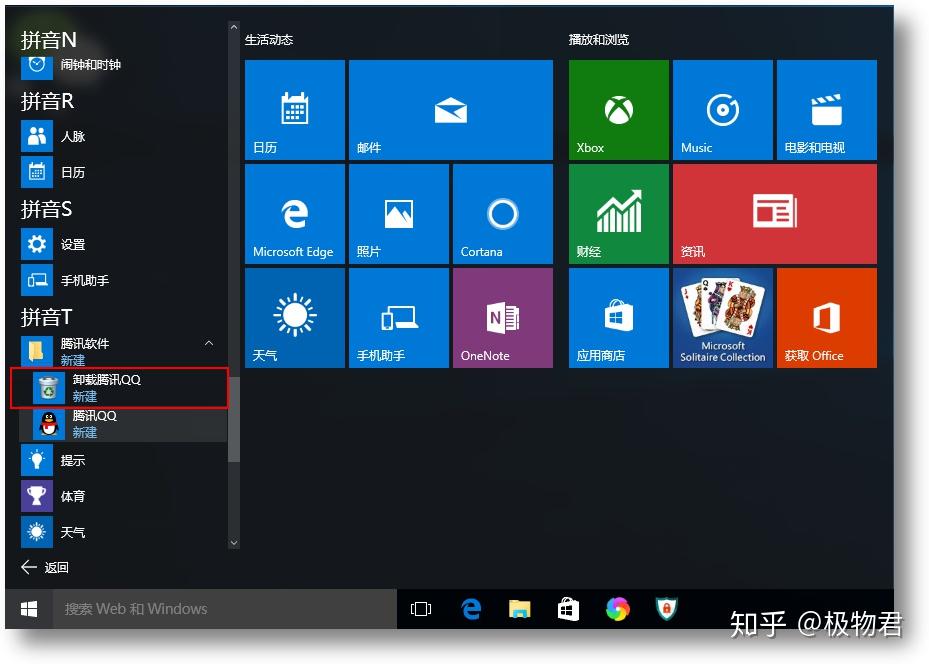929x664 pixels.
Task: Click the Windows Start button
Action: click(x=29, y=608)
